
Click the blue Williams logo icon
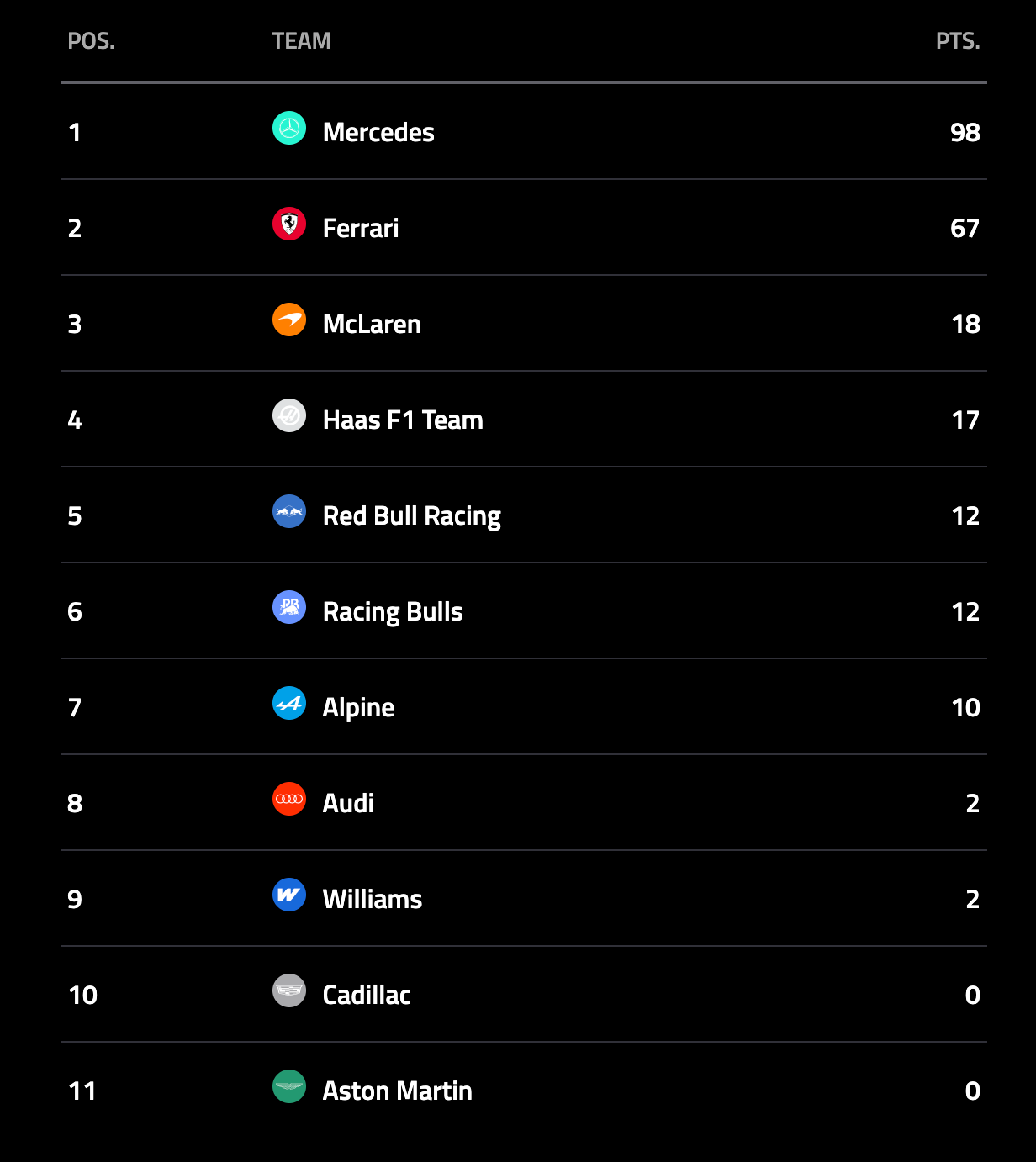tap(289, 895)
